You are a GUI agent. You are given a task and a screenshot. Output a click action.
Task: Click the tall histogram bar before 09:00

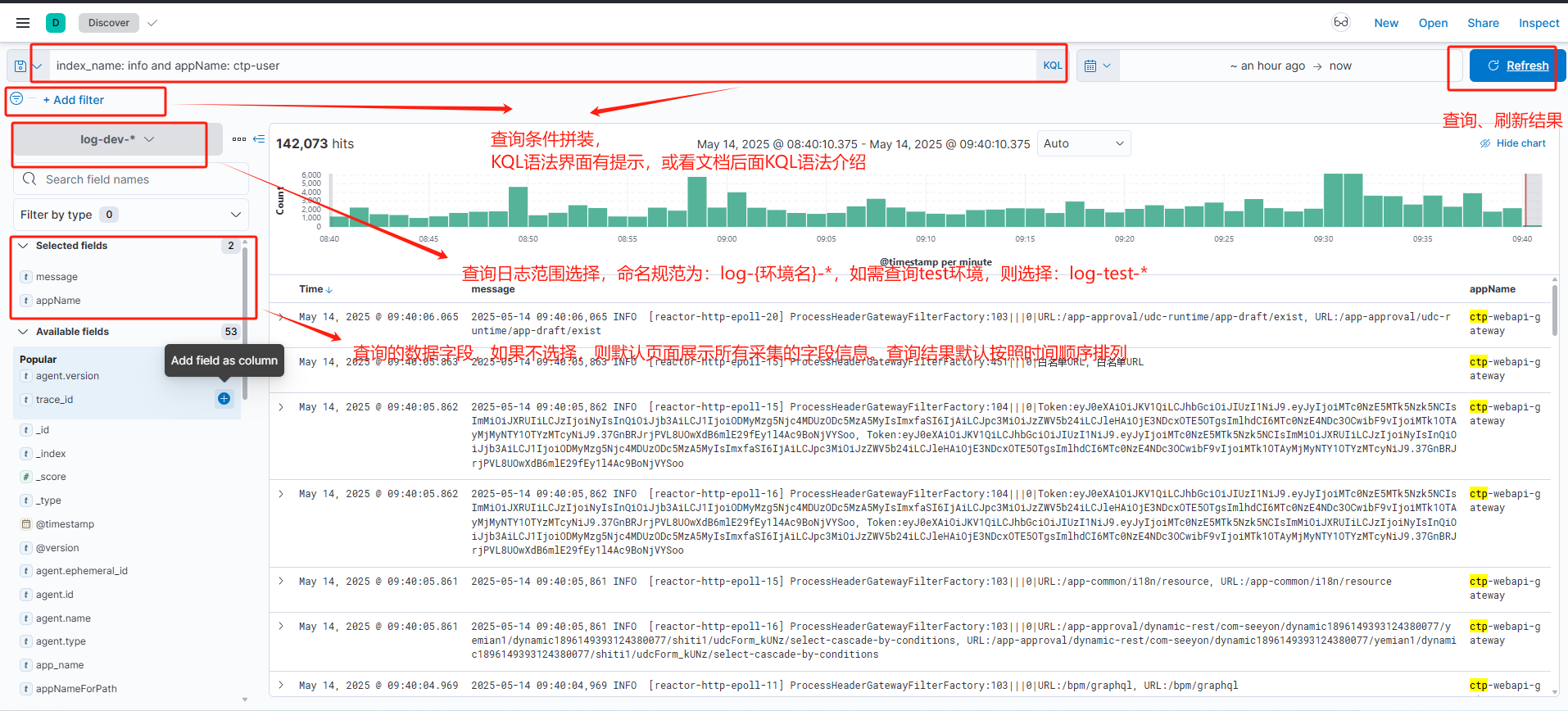pyautogui.click(x=697, y=202)
